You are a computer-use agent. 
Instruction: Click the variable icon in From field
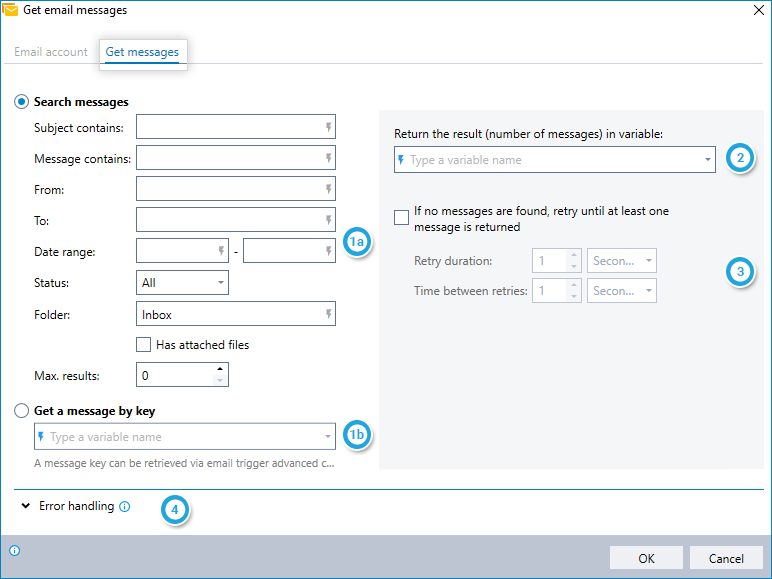tap(328, 189)
